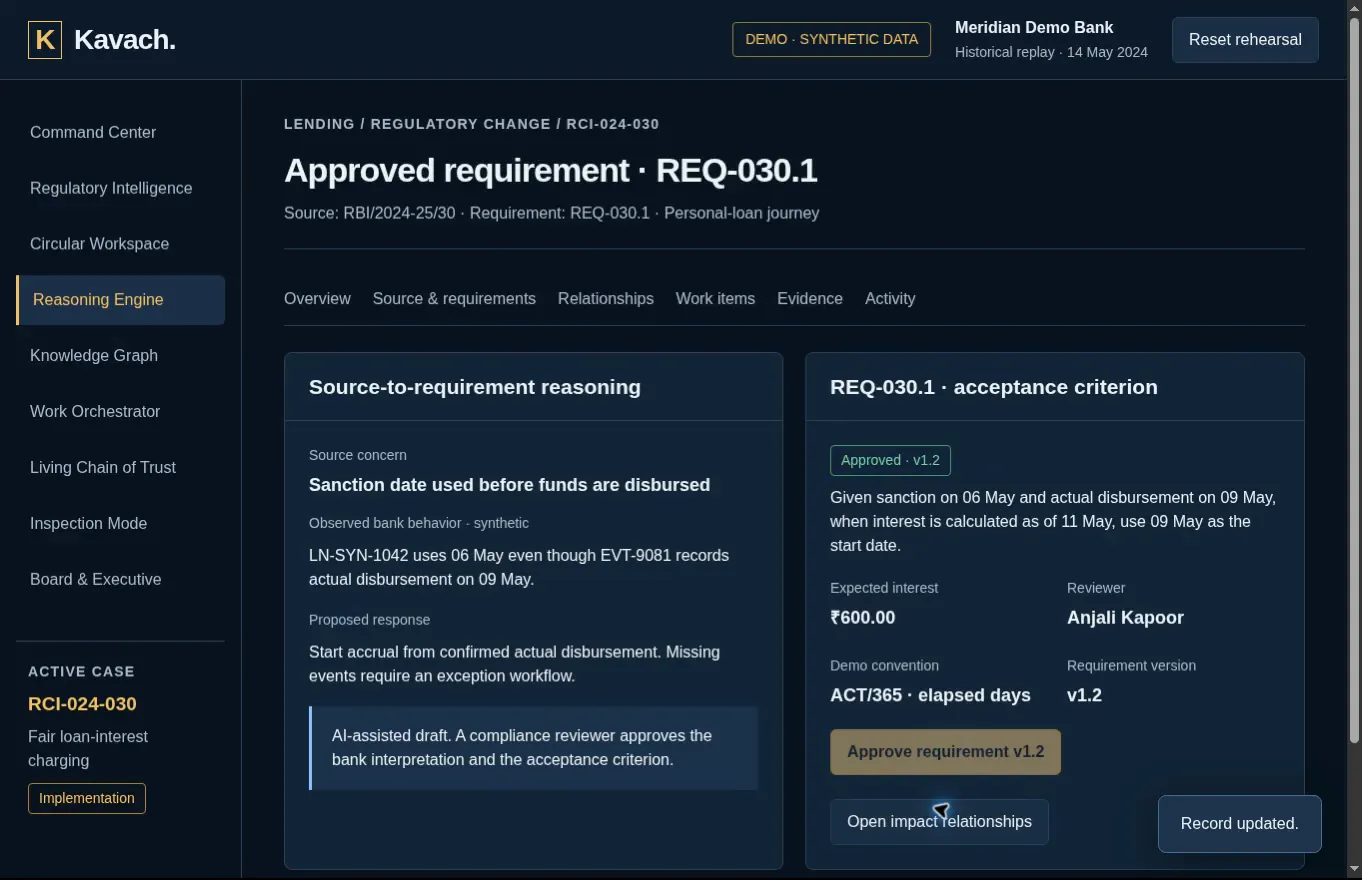Screen dimensions: 1362x880
Task: Click Source-to-requirement reasoning card title
Action: 475,387
